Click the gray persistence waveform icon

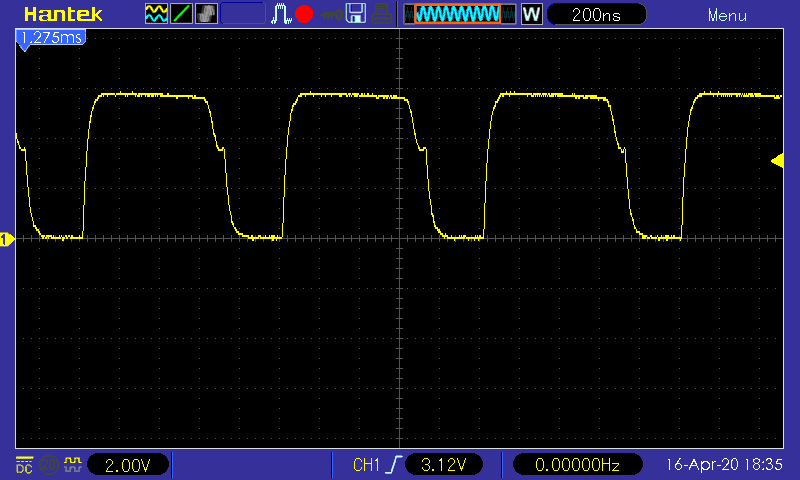[x=206, y=14]
